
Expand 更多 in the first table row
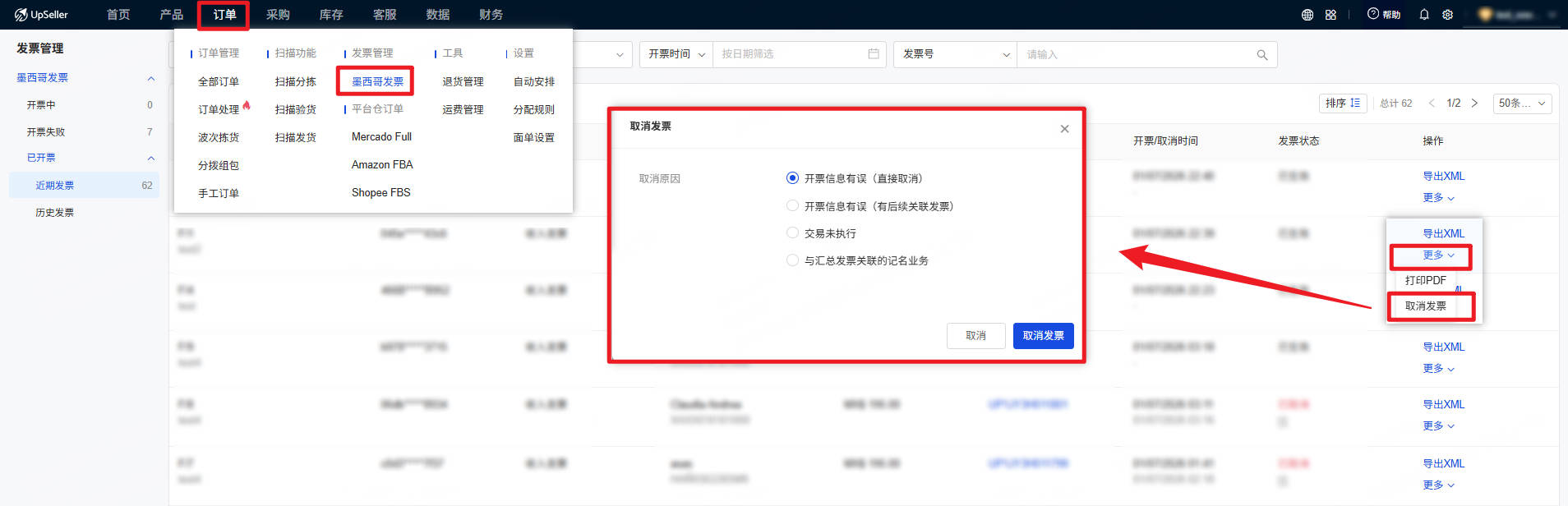pos(1438,198)
